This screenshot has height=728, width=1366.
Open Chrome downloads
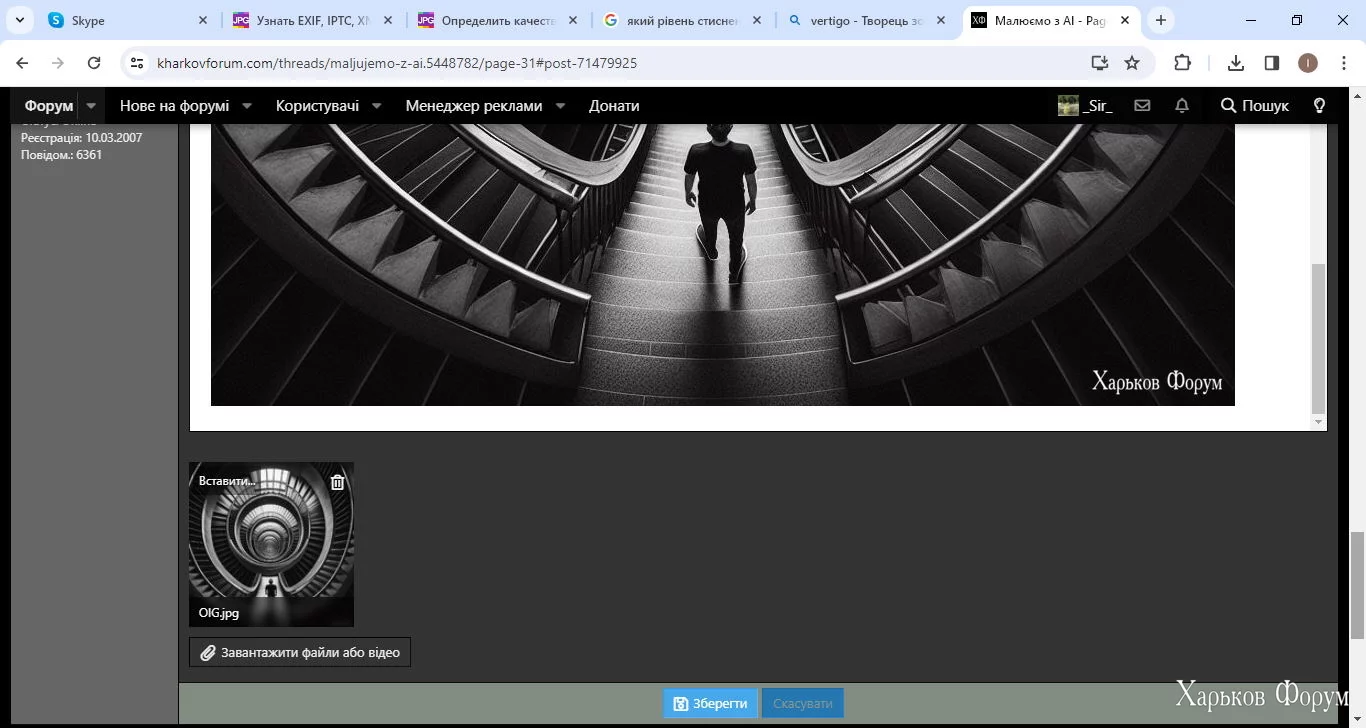pos(1236,63)
